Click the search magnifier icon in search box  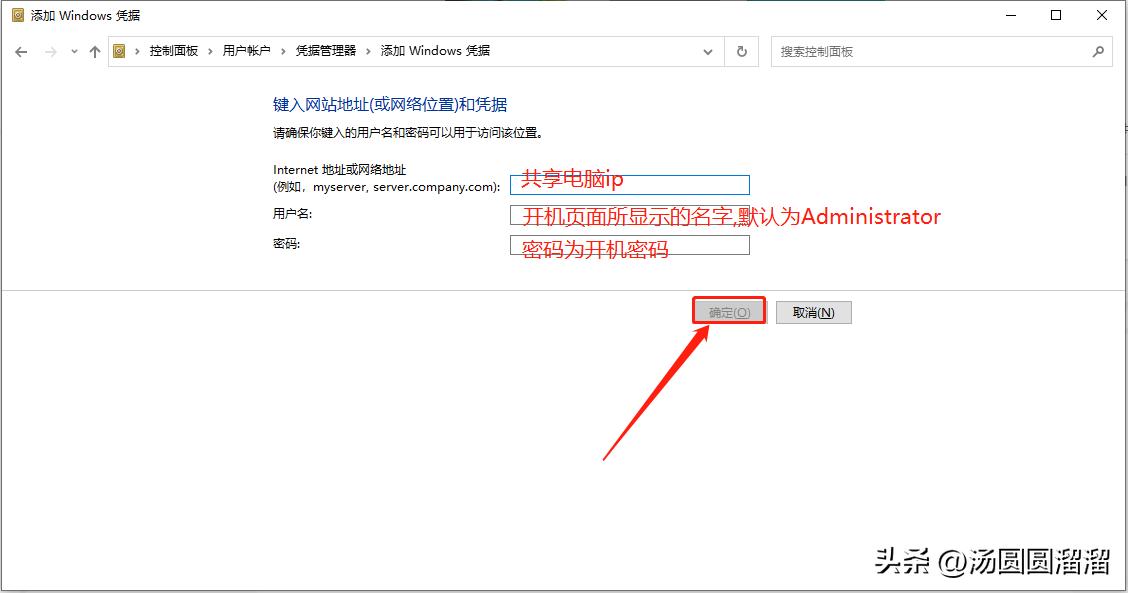coord(1098,51)
